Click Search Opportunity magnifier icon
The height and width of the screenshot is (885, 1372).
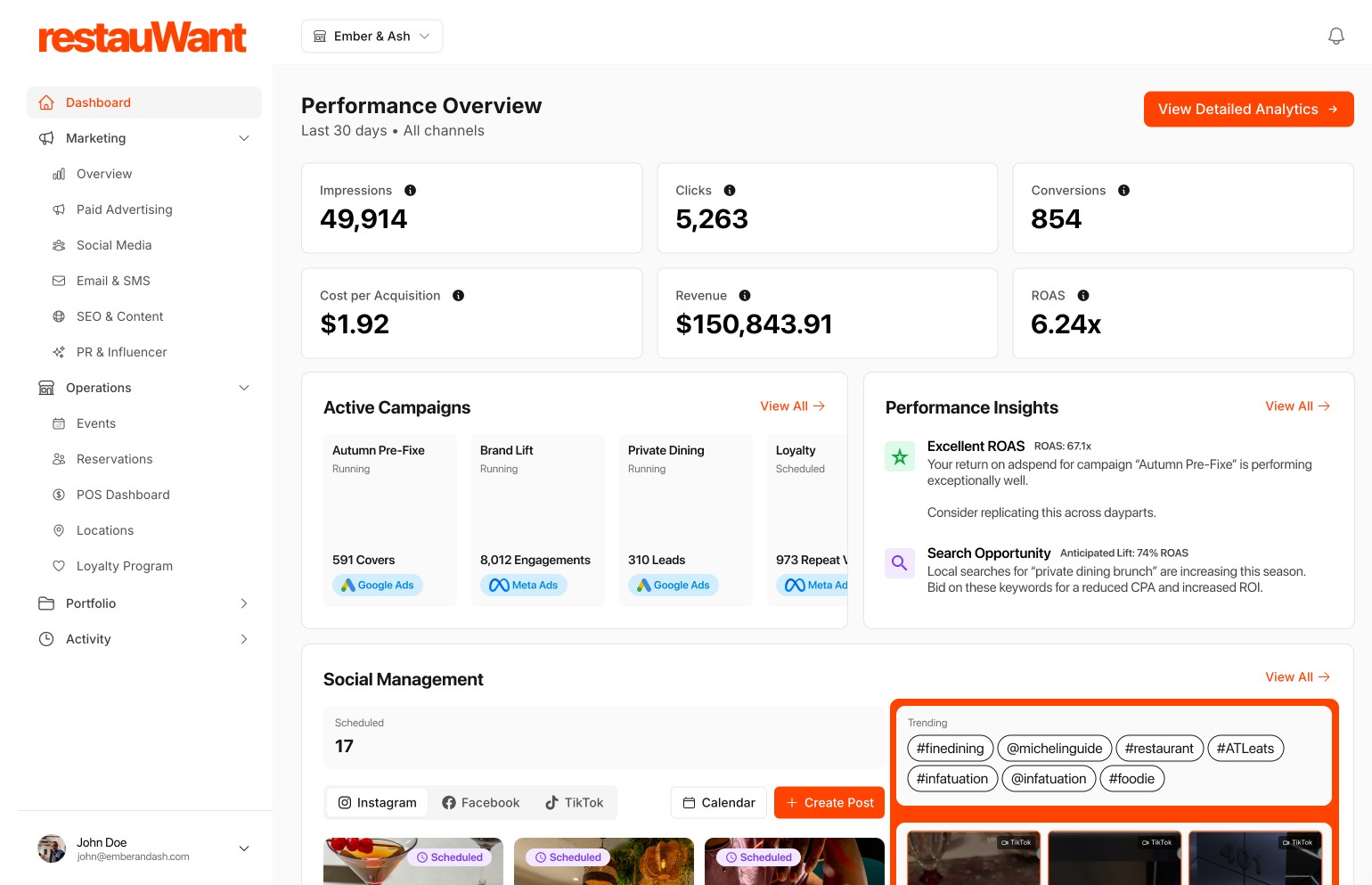pyautogui.click(x=900, y=563)
